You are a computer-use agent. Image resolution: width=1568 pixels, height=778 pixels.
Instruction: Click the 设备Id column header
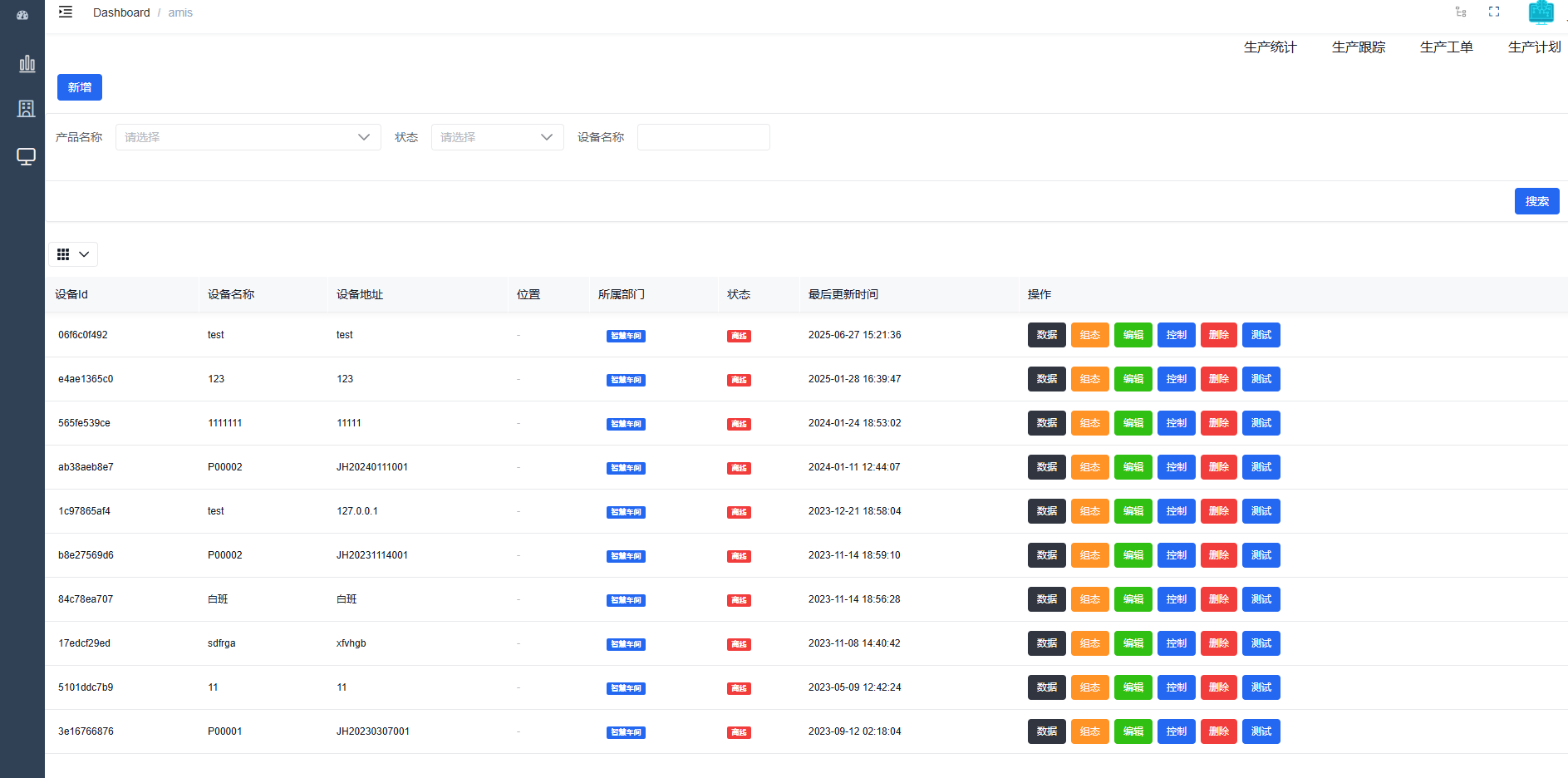pos(71,294)
